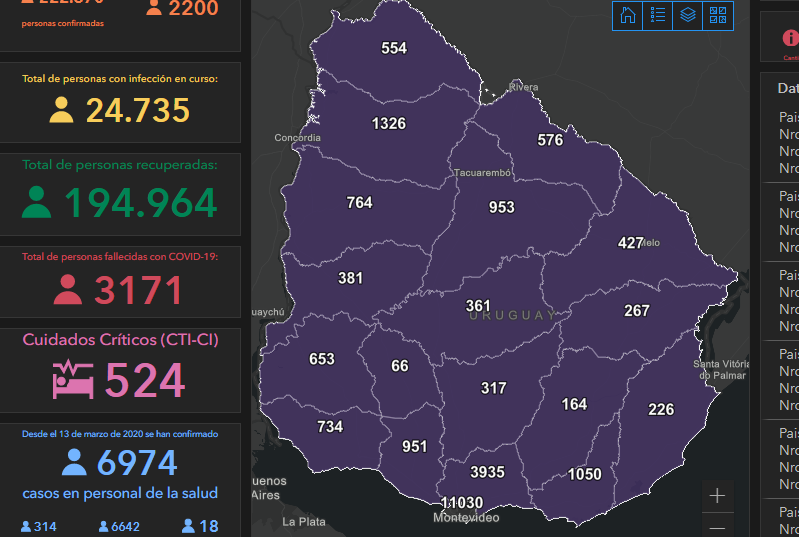799x537 pixels.
Task: Click the 1050 department on the map
Action: pos(584,474)
